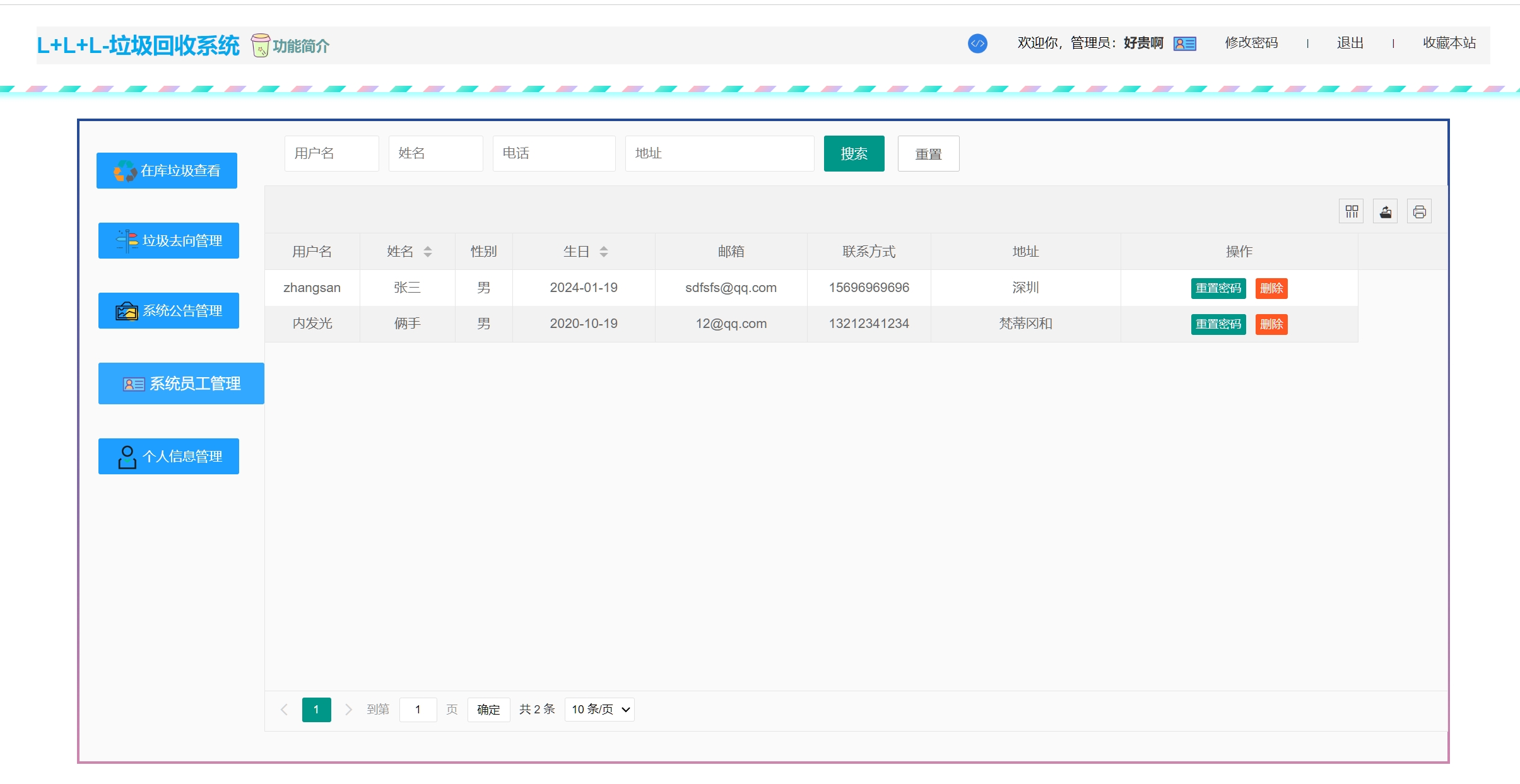The width and height of the screenshot is (1520, 784).
Task: Select the 15696969696 phone cell
Action: pos(869,288)
